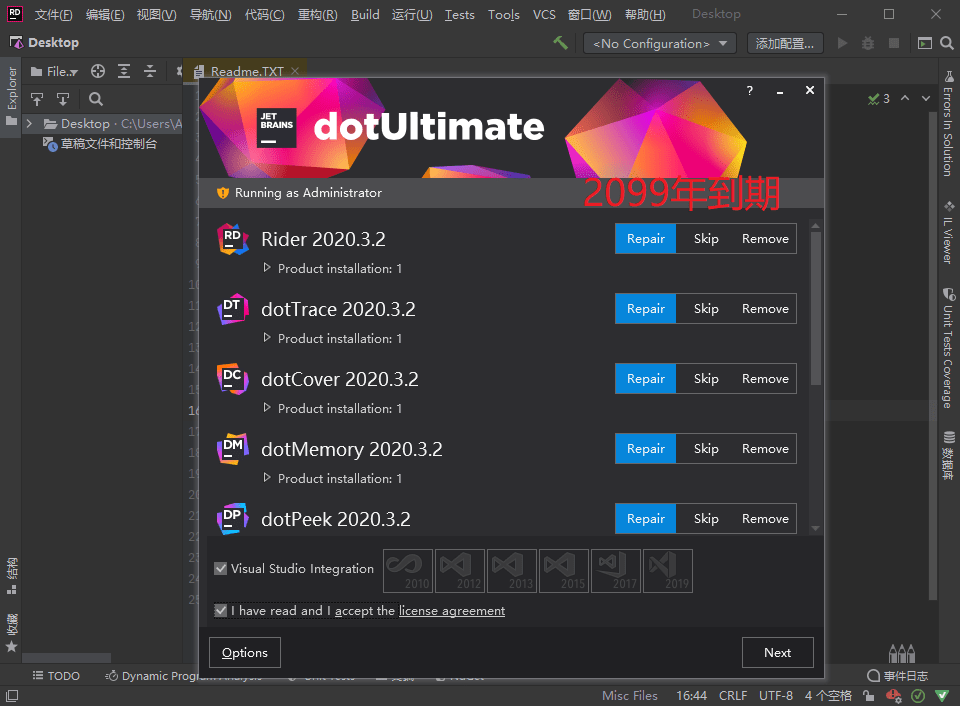Open the 编辑(E) menu
This screenshot has width=960, height=706.
click(105, 15)
